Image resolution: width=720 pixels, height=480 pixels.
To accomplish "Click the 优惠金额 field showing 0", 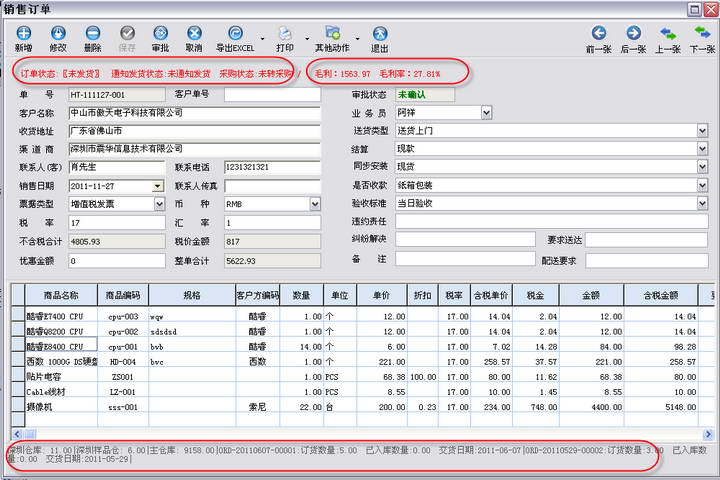I will [x=117, y=261].
